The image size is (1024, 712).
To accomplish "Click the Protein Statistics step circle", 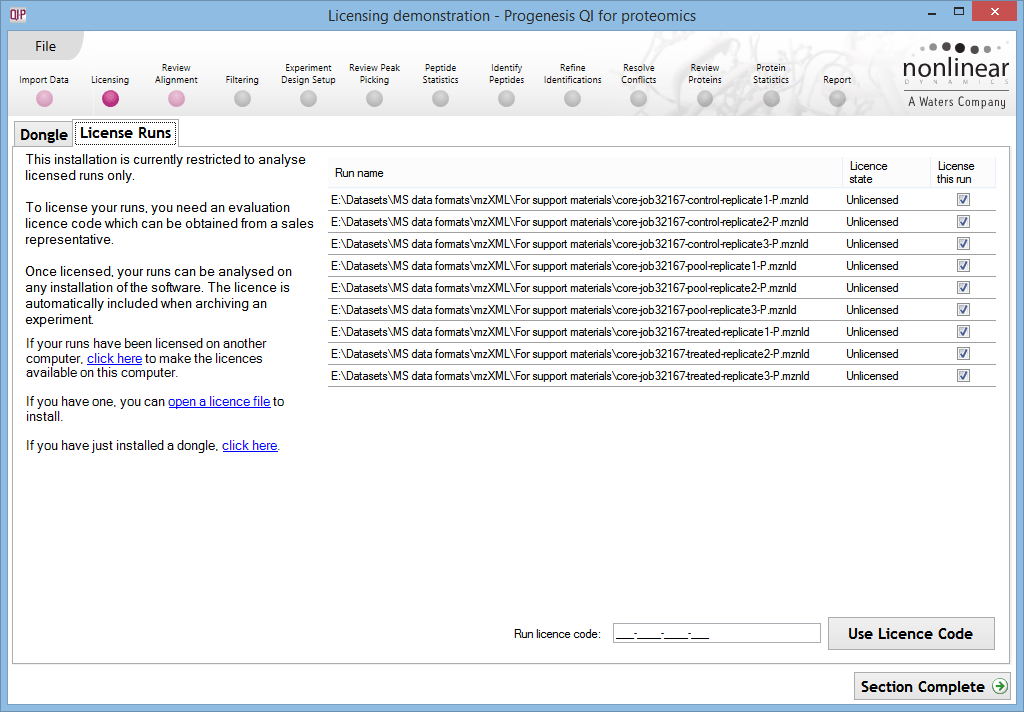I will [771, 99].
